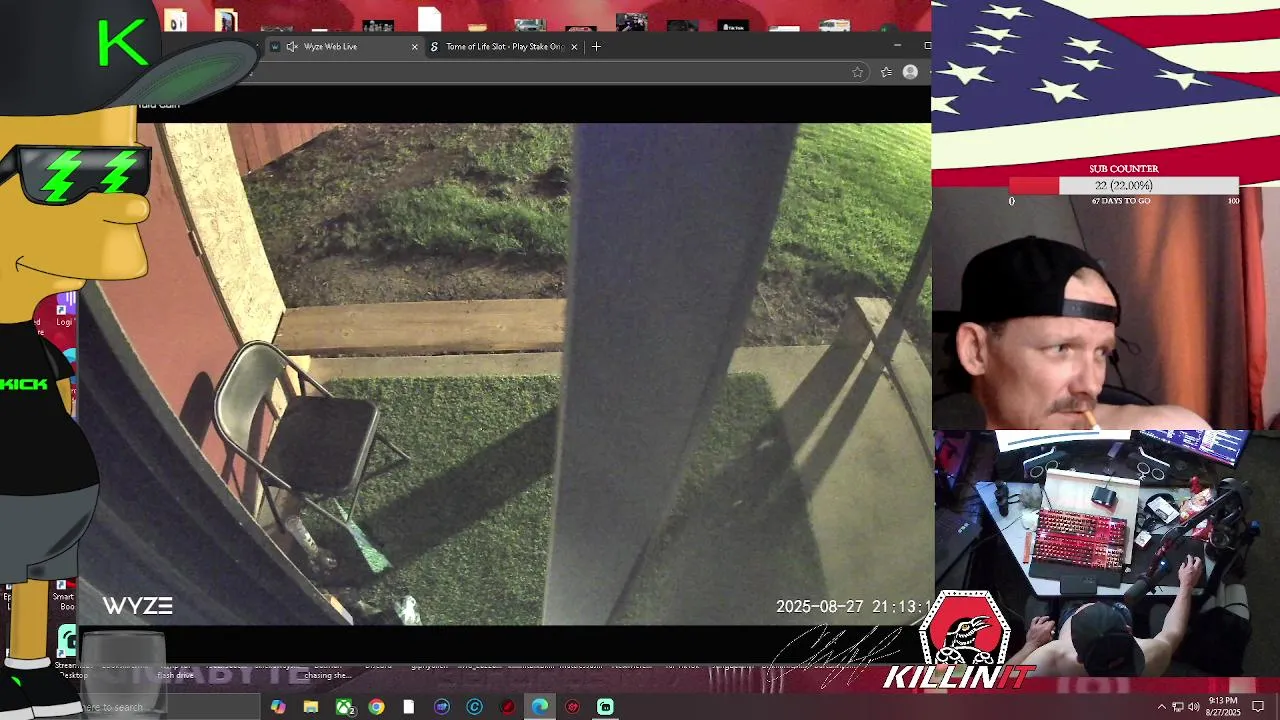Open File Explorer from the taskbar
This screenshot has height=720, width=1280.
pyautogui.click(x=311, y=707)
